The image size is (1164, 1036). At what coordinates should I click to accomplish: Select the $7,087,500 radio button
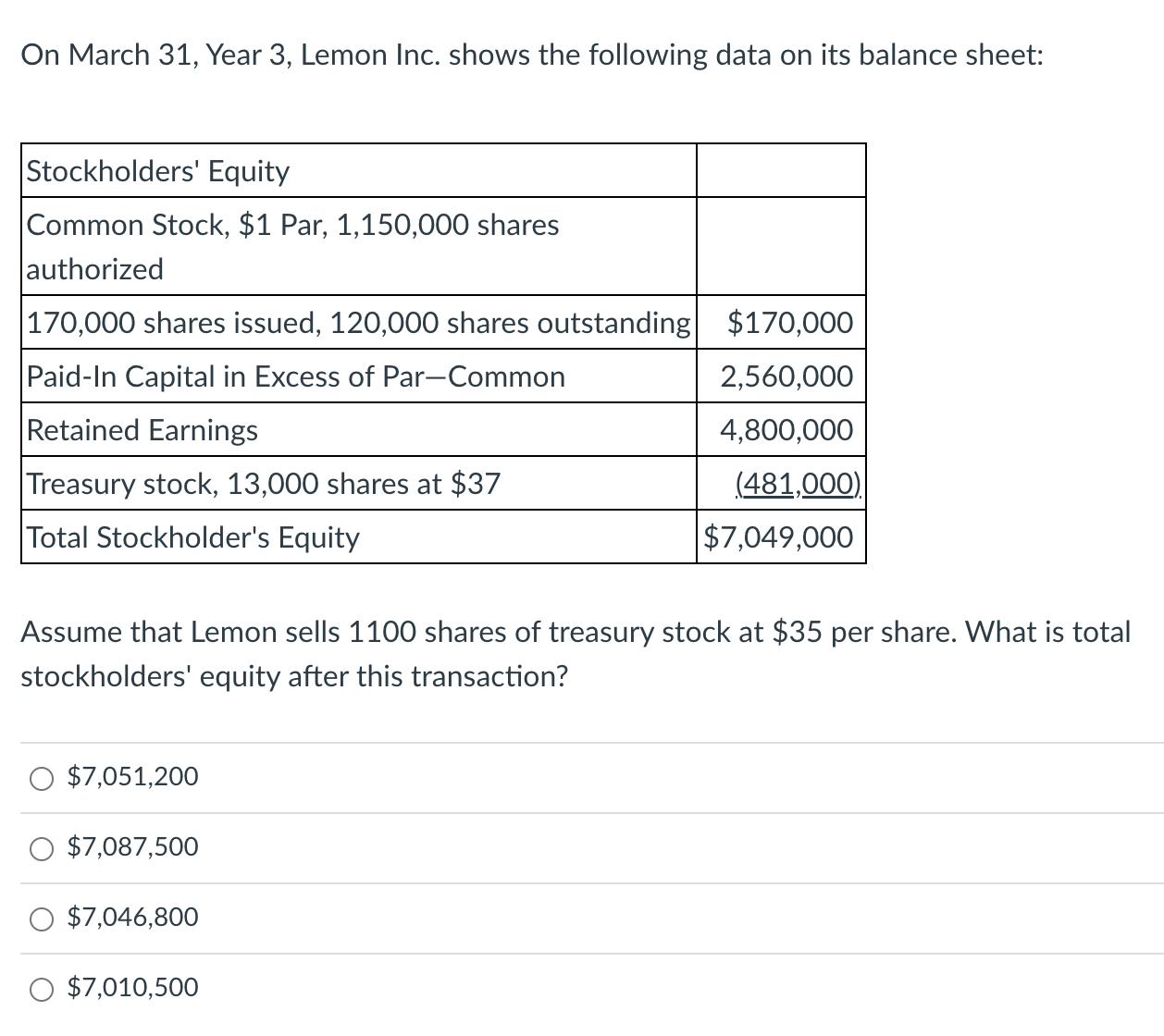coord(41,848)
